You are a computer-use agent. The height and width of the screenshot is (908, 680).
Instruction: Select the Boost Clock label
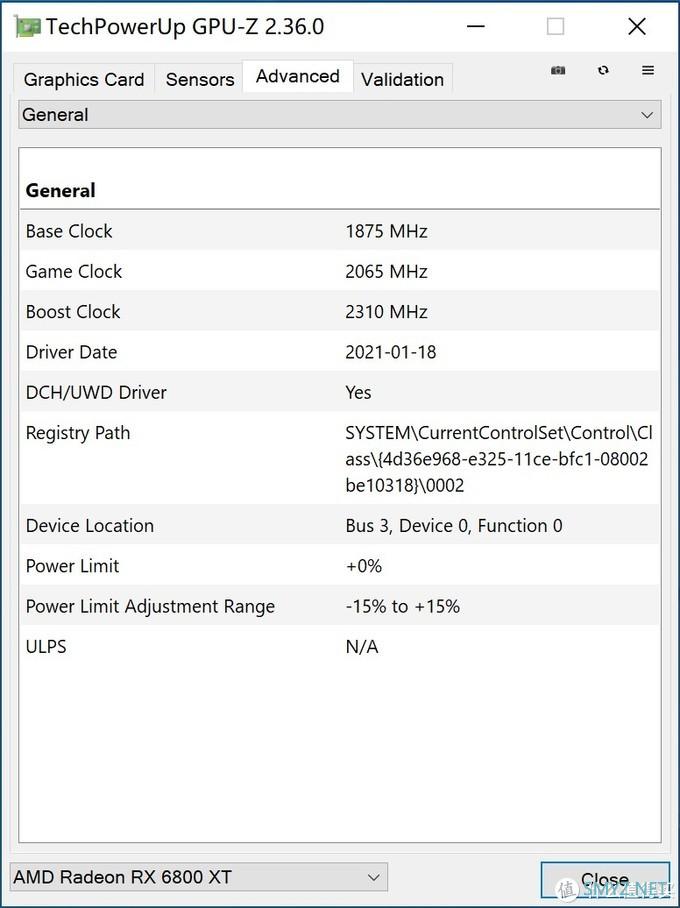pos(73,312)
